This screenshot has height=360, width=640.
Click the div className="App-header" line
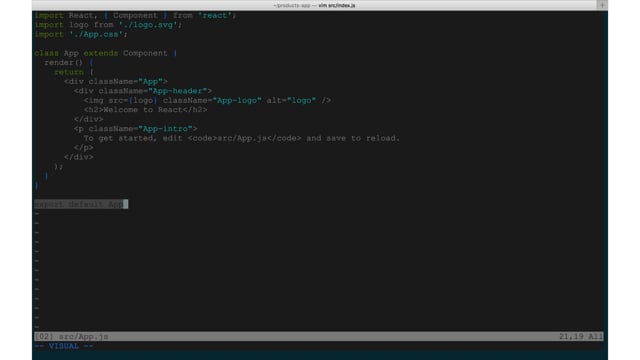click(143, 91)
